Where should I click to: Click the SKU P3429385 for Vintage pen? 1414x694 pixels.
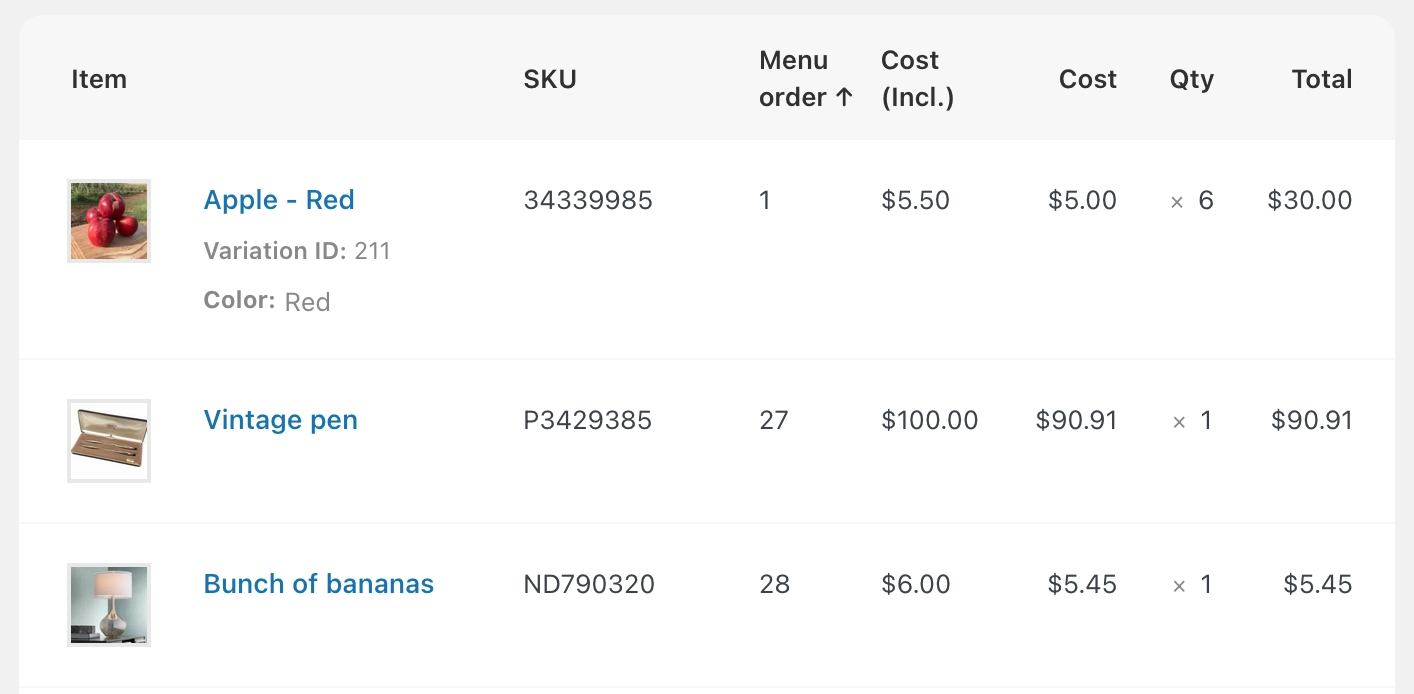tap(587, 420)
